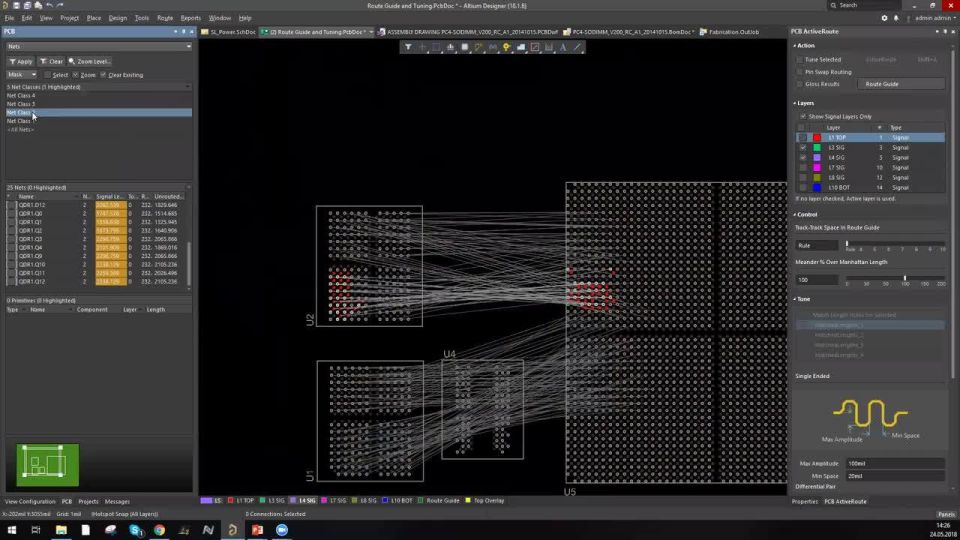Collapse the Control section
Viewport: 960px width, 540px height.
pyautogui.click(x=795, y=215)
